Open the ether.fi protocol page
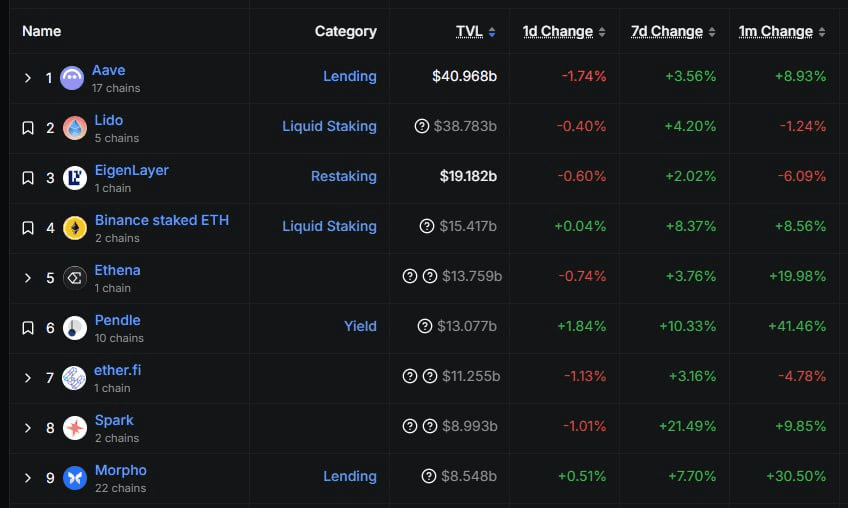The image size is (848, 508). 117,370
